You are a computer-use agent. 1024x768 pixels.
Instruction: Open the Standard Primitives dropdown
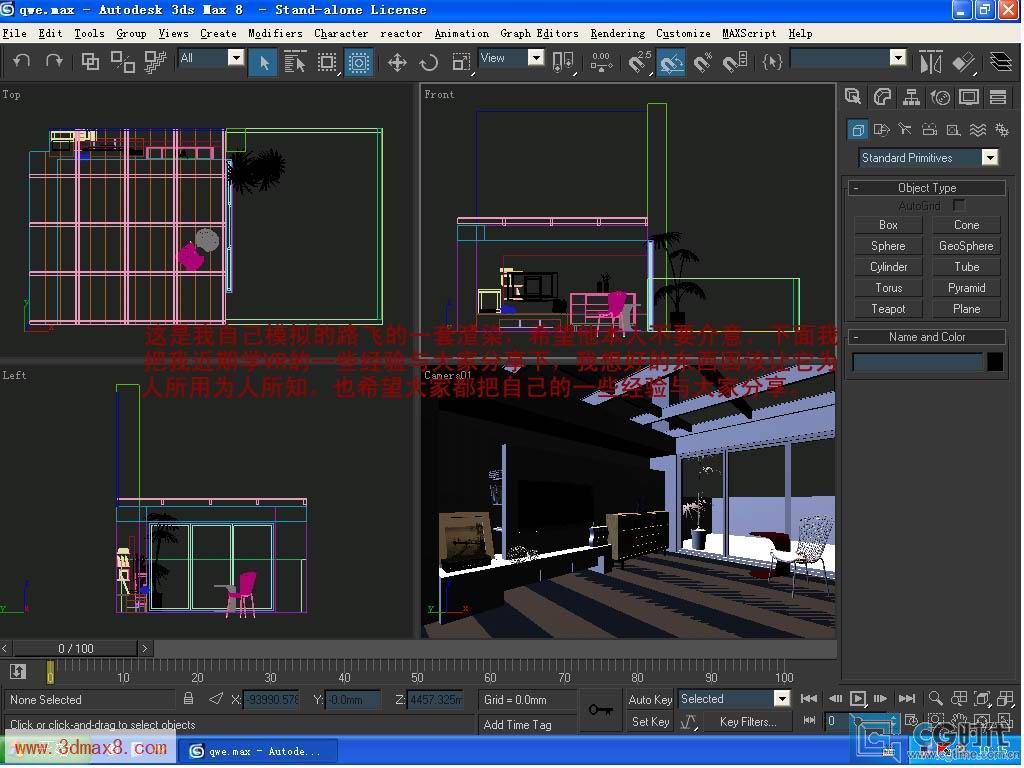(x=928, y=158)
